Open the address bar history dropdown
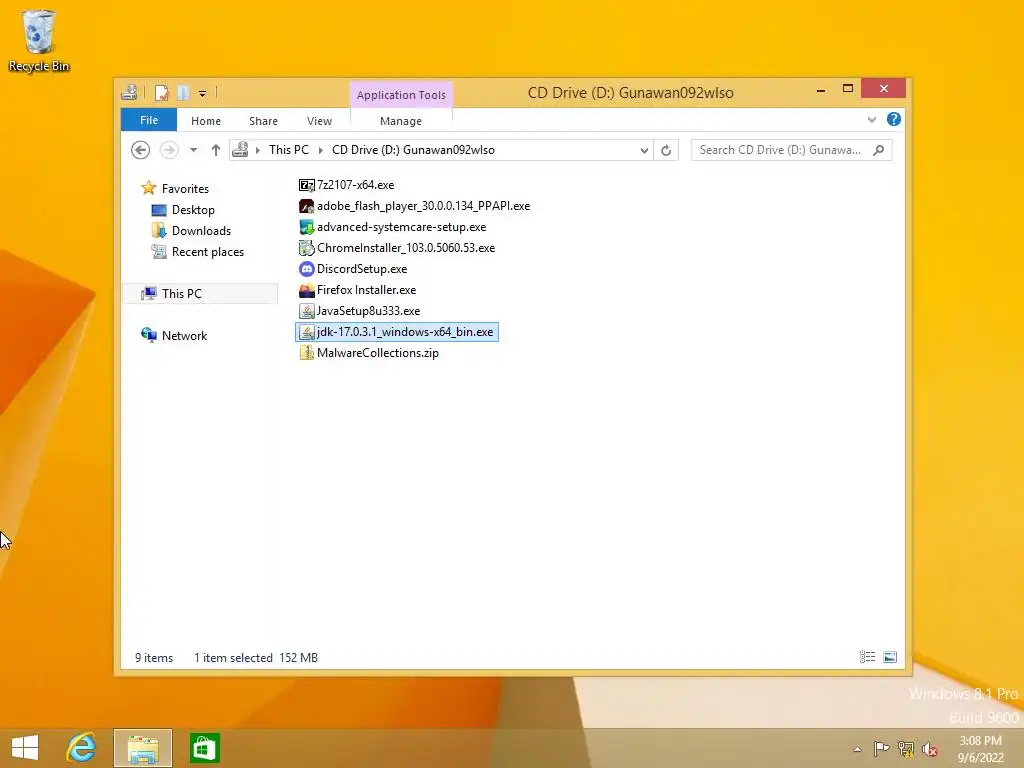 (x=644, y=150)
